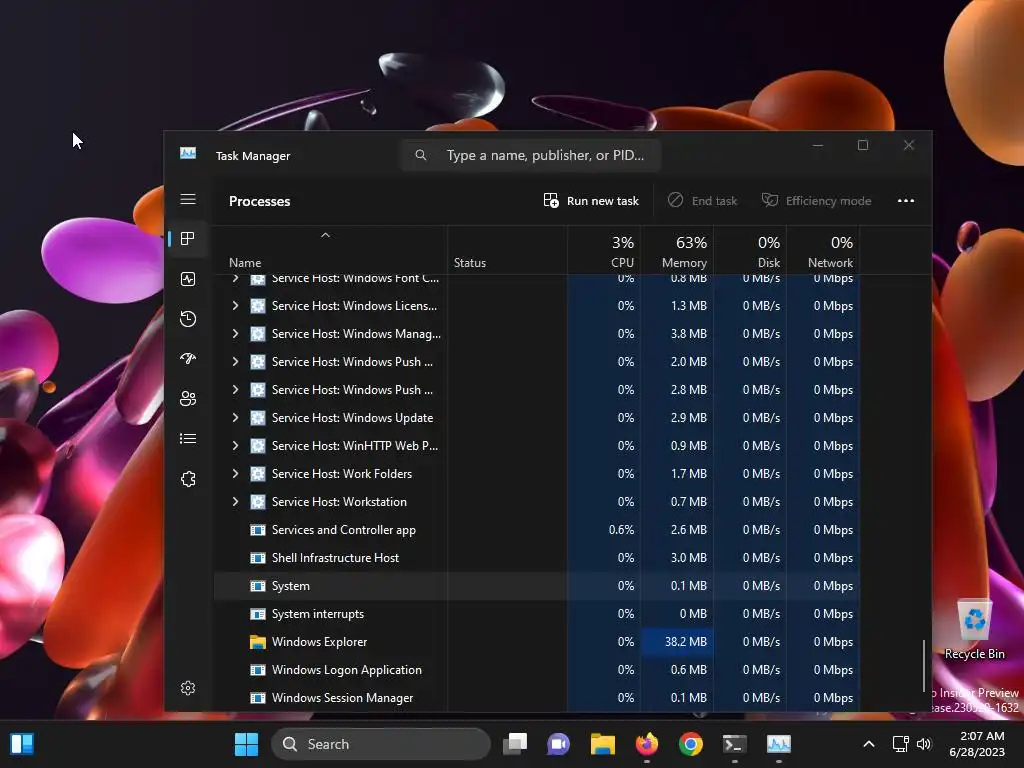Image resolution: width=1024 pixels, height=768 pixels.
Task: Open the Services puzzle icon in sidebar
Action: coord(188,479)
